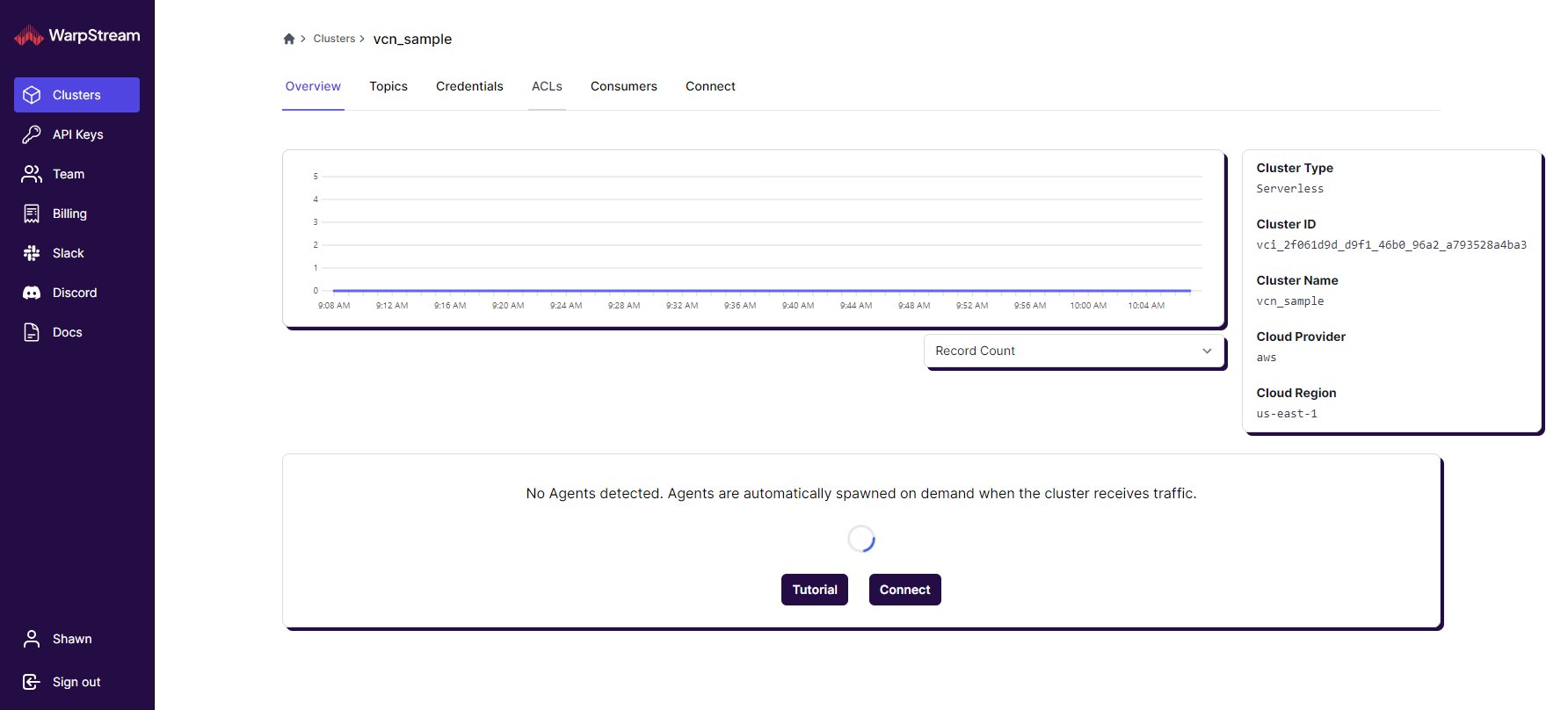Click the Clusters cube icon in sidebar
This screenshot has height=710, width=1568.
pos(32,95)
